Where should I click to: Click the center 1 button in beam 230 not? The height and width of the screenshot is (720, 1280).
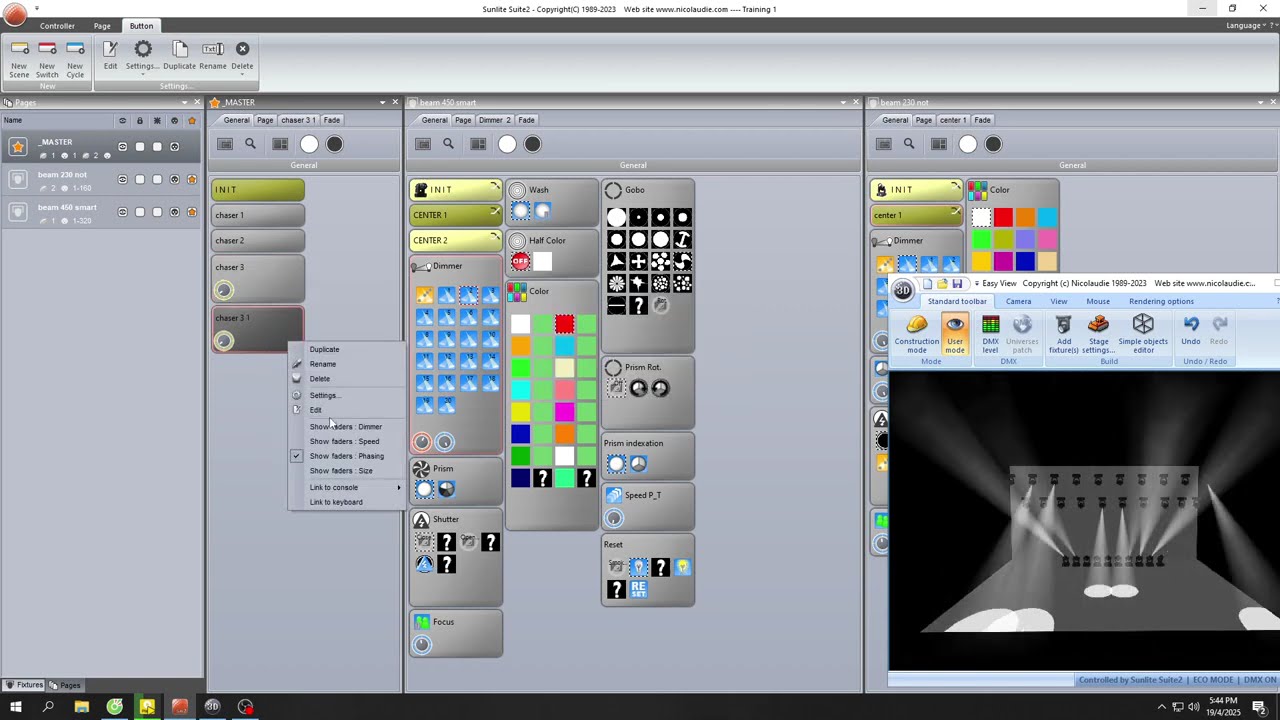(916, 215)
